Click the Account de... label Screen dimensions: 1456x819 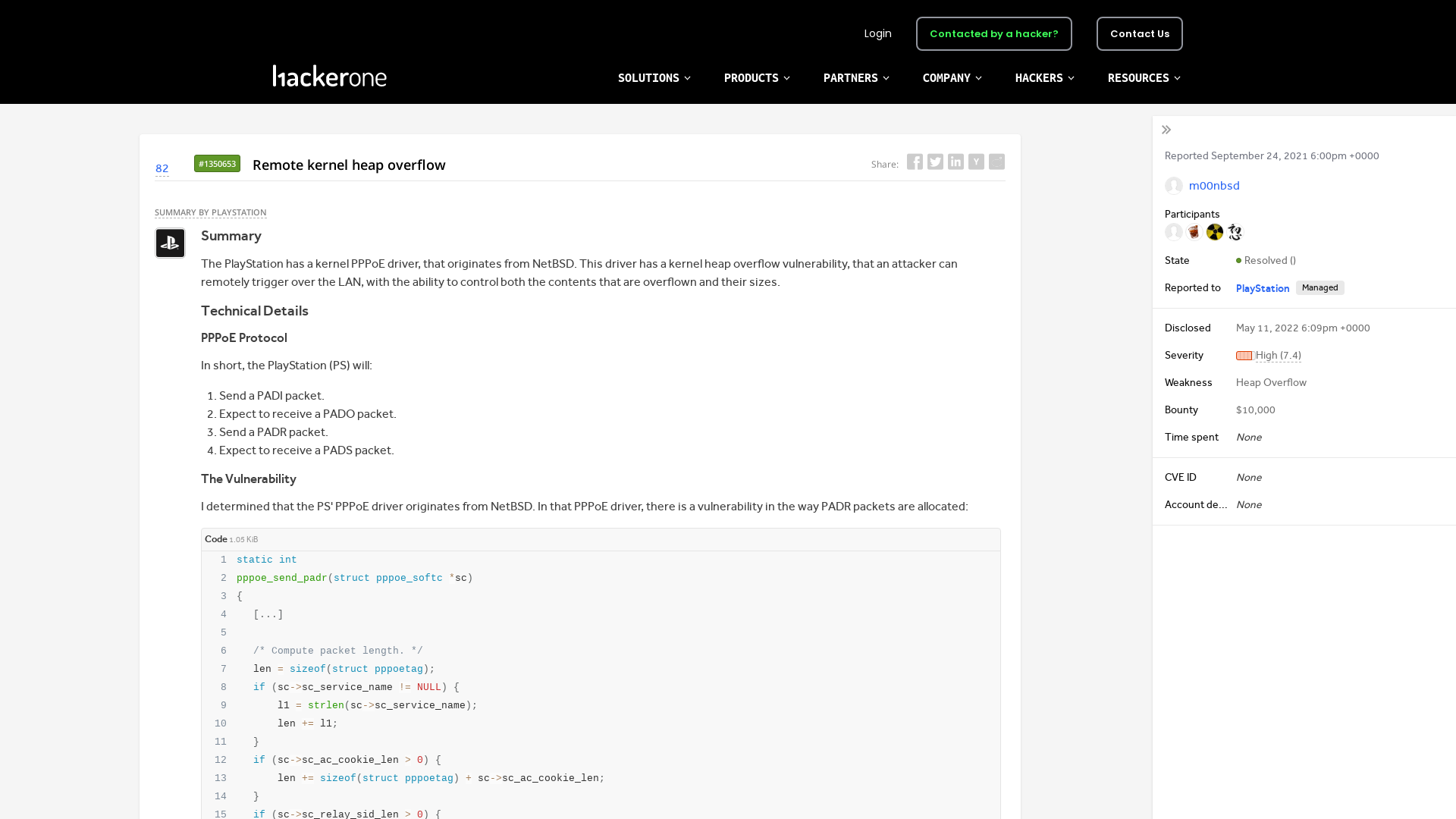coord(1196,505)
